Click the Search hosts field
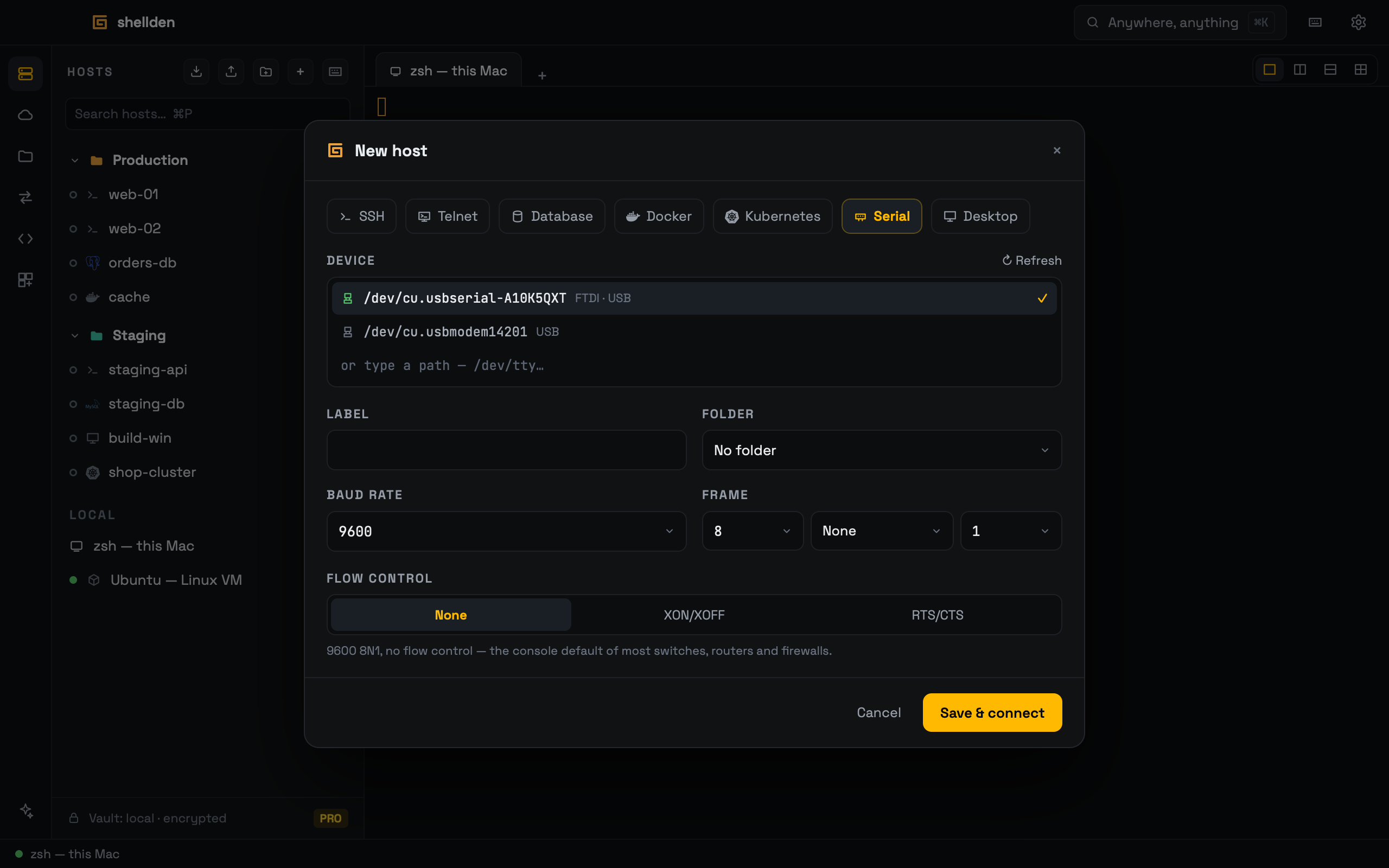Screen dimensions: 1389x868 coord(208,114)
